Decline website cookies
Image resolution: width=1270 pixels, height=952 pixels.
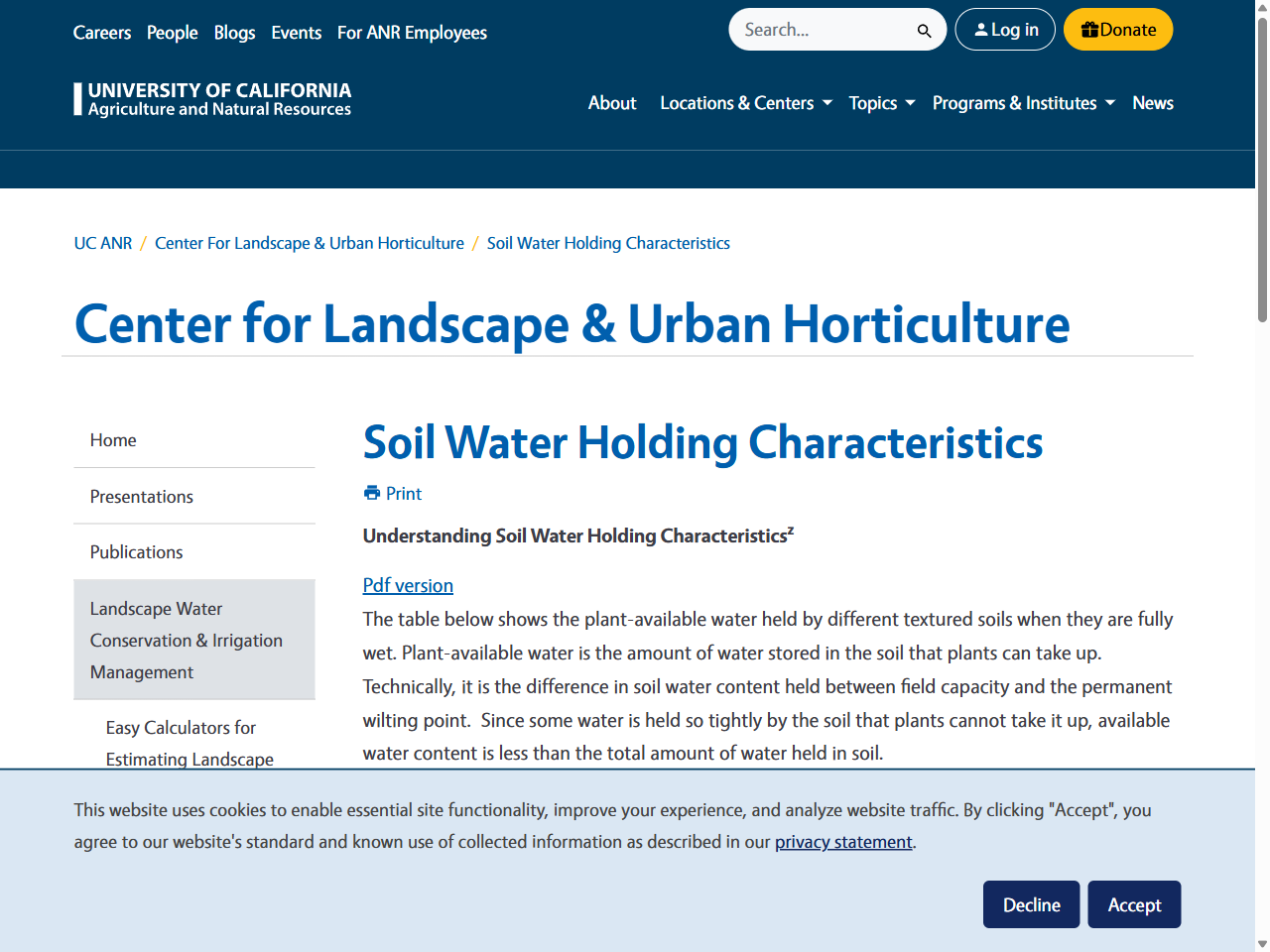coord(1031,904)
